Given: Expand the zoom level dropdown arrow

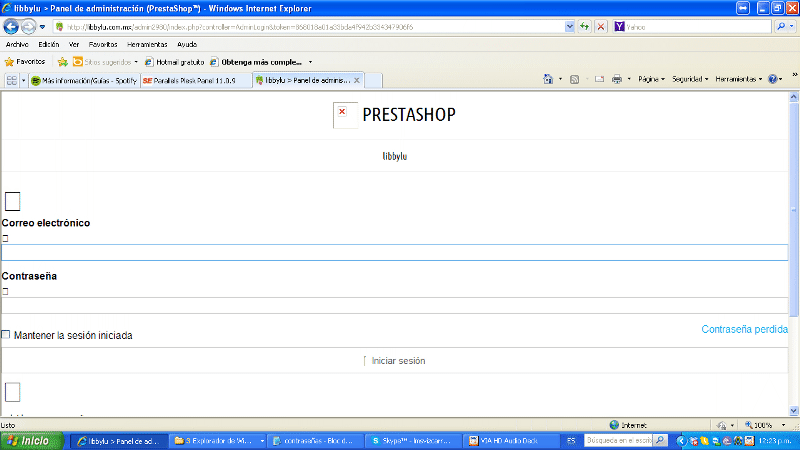Looking at the screenshot, I should click(x=783, y=425).
